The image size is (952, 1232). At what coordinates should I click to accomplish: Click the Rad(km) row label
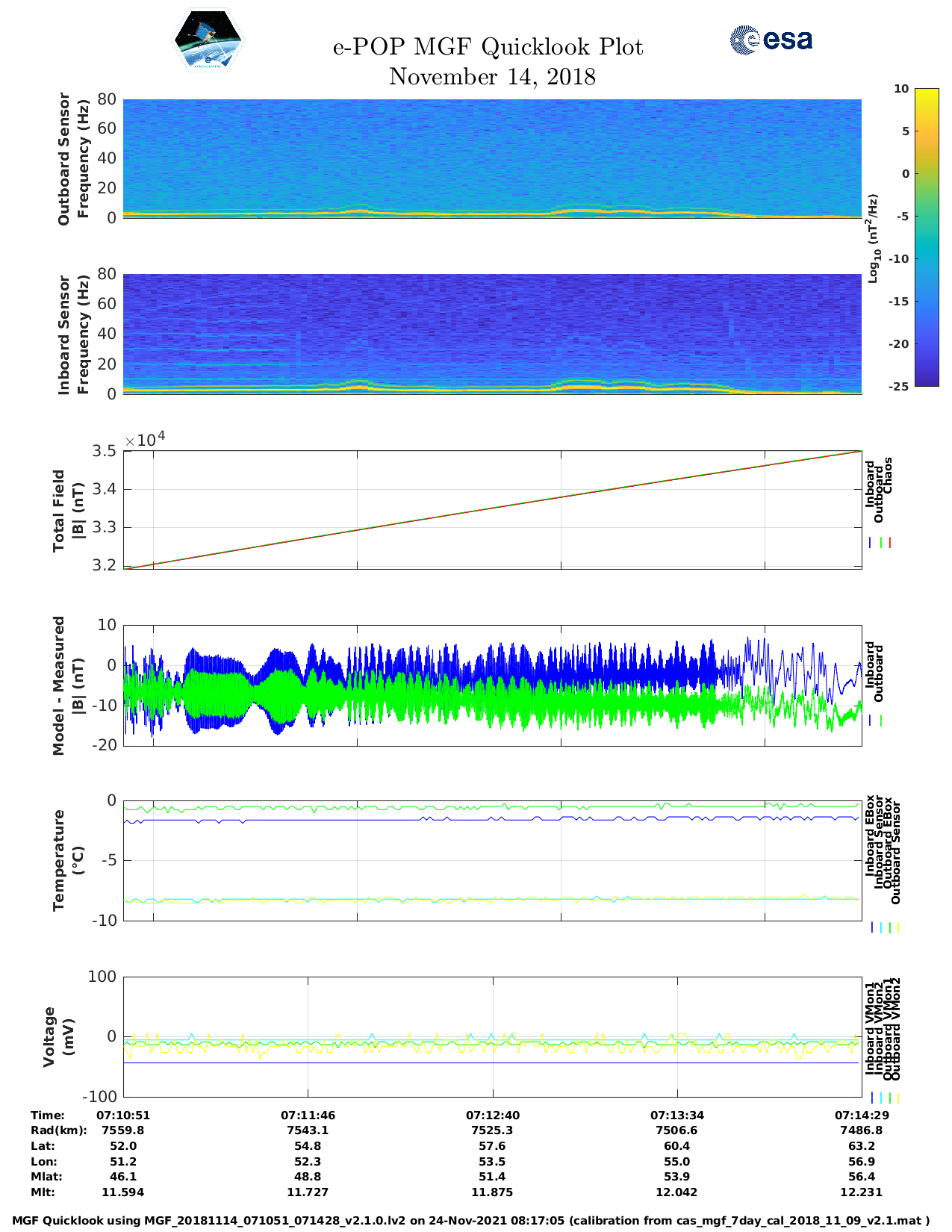pyautogui.click(x=59, y=1130)
